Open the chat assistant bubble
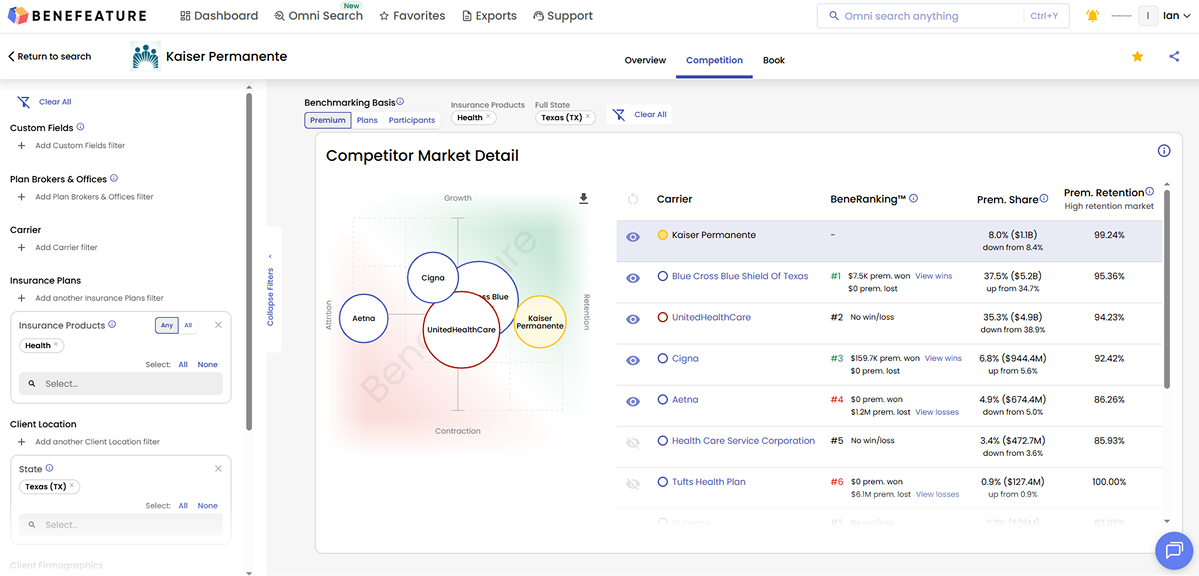 click(x=1174, y=550)
